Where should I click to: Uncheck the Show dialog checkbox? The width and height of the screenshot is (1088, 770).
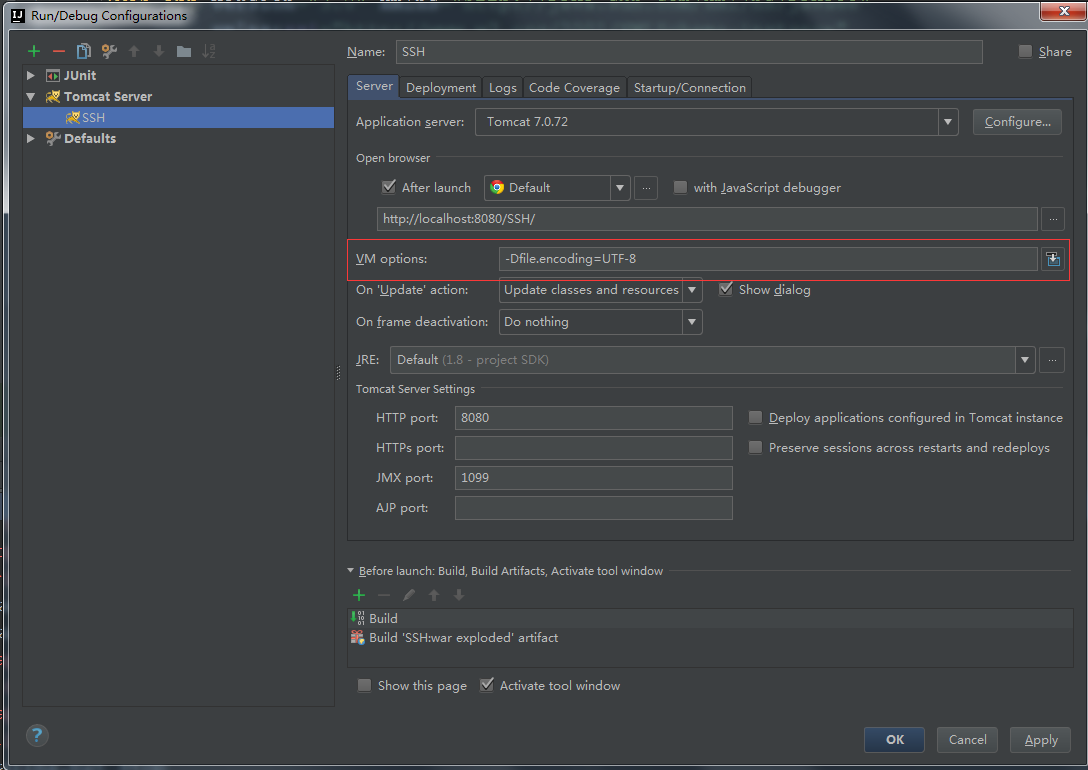tap(725, 289)
